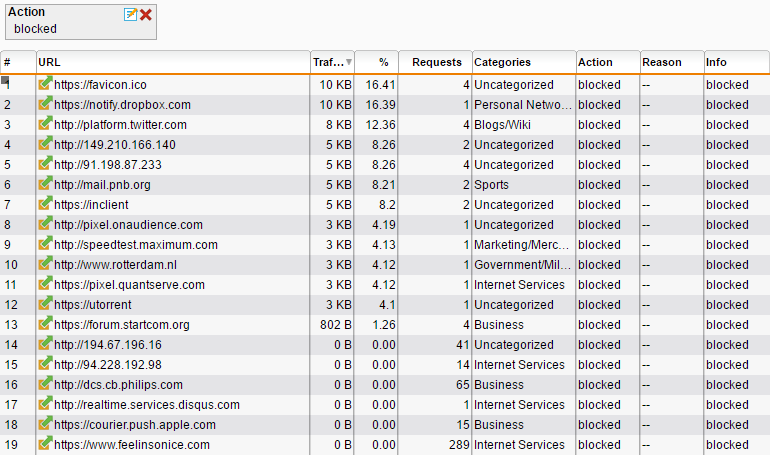Click the link icon beside www.rotterdam.nl
Image resolution: width=779 pixels, height=460 pixels.
(45, 263)
